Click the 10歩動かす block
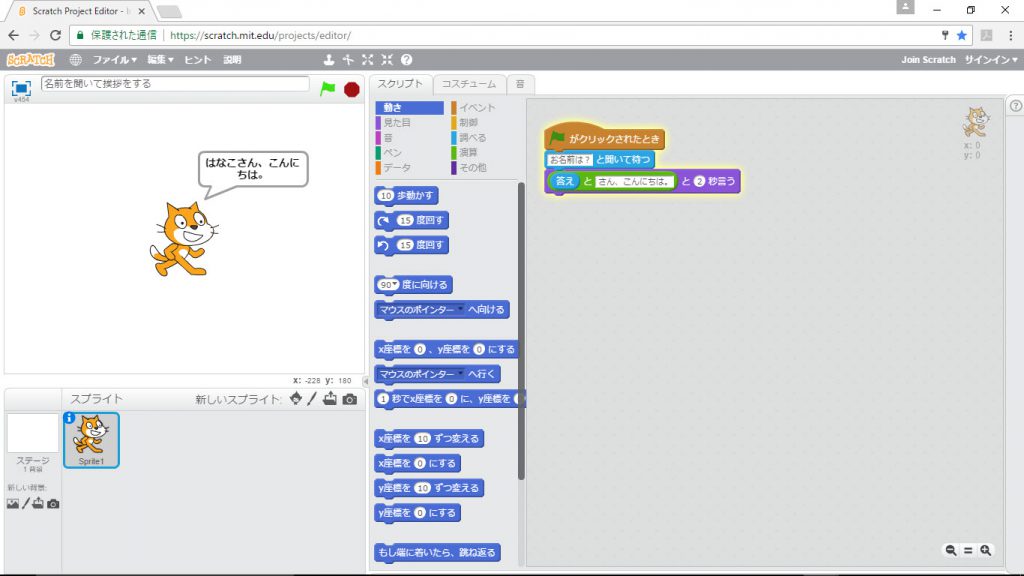 coord(406,195)
